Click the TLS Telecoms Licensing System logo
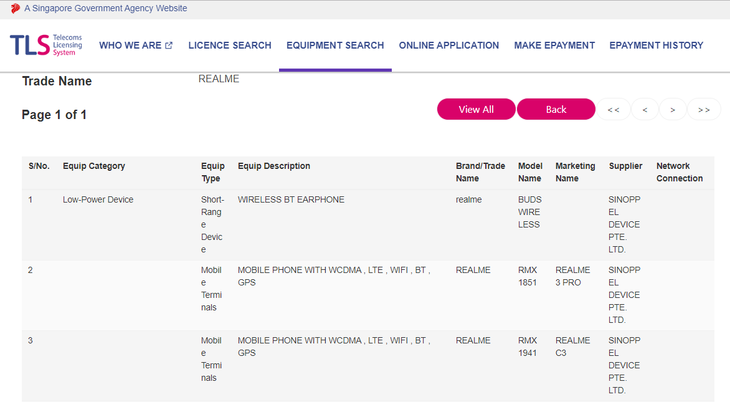 46,45
